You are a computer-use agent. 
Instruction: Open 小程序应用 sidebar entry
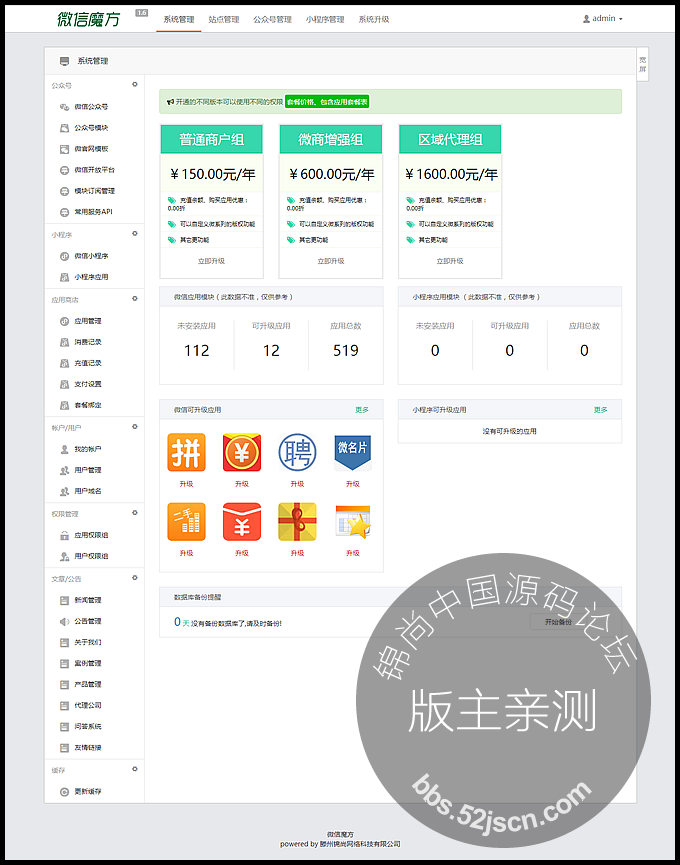click(x=91, y=277)
